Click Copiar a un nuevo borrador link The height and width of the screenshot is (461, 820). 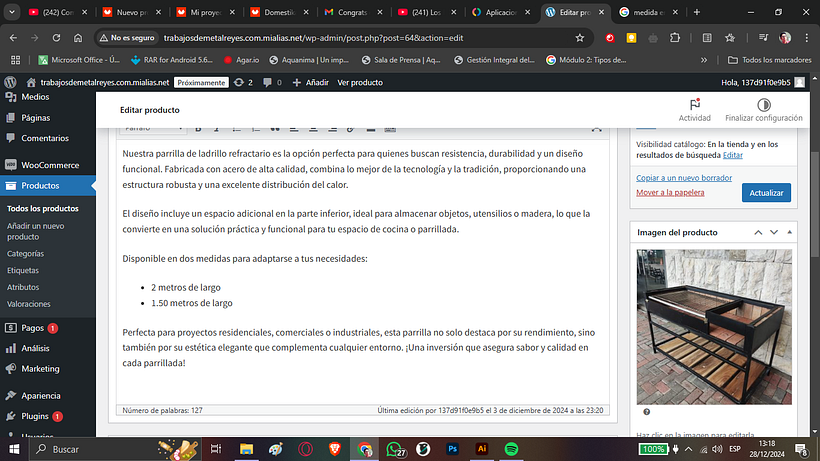click(684, 178)
